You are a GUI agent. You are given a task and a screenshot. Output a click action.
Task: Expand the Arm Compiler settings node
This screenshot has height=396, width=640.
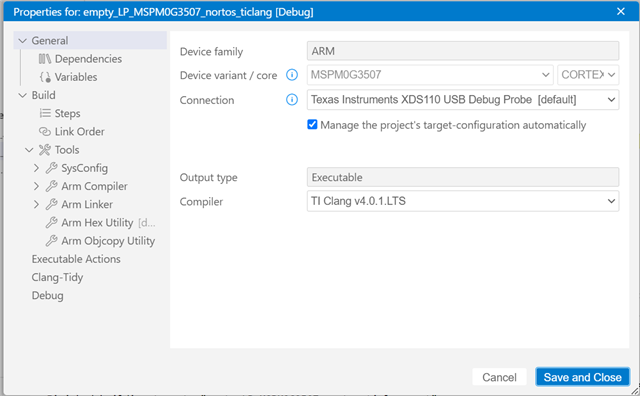tap(36, 186)
